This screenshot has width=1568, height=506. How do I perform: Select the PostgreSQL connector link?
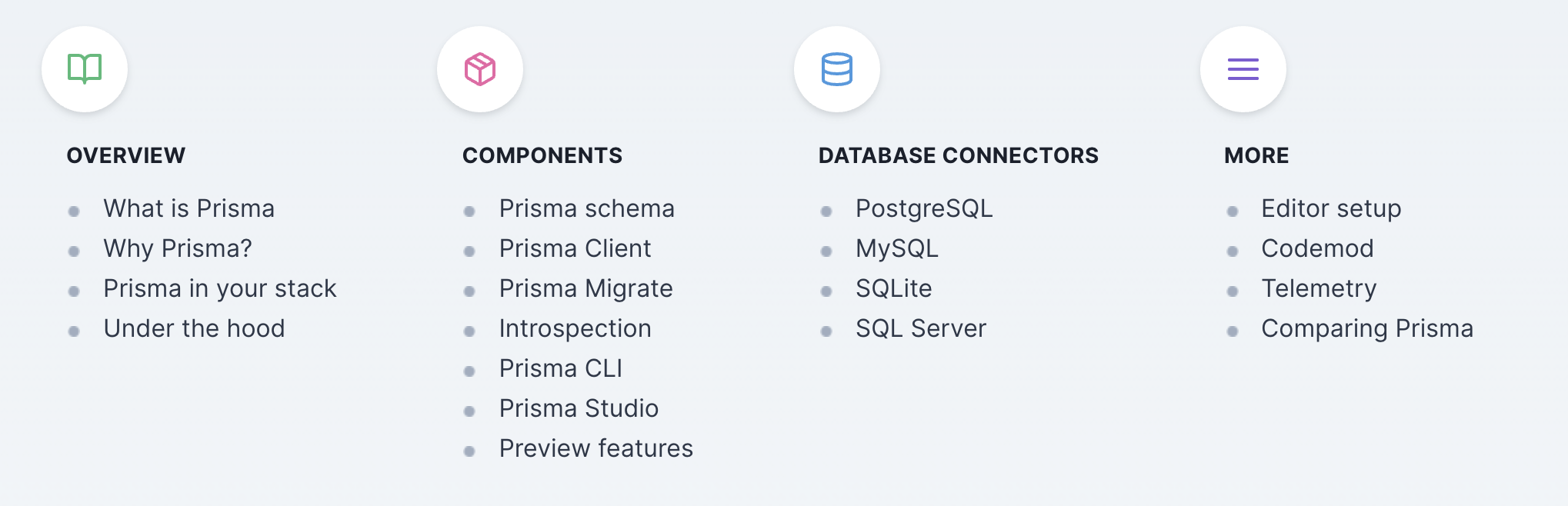coord(924,208)
